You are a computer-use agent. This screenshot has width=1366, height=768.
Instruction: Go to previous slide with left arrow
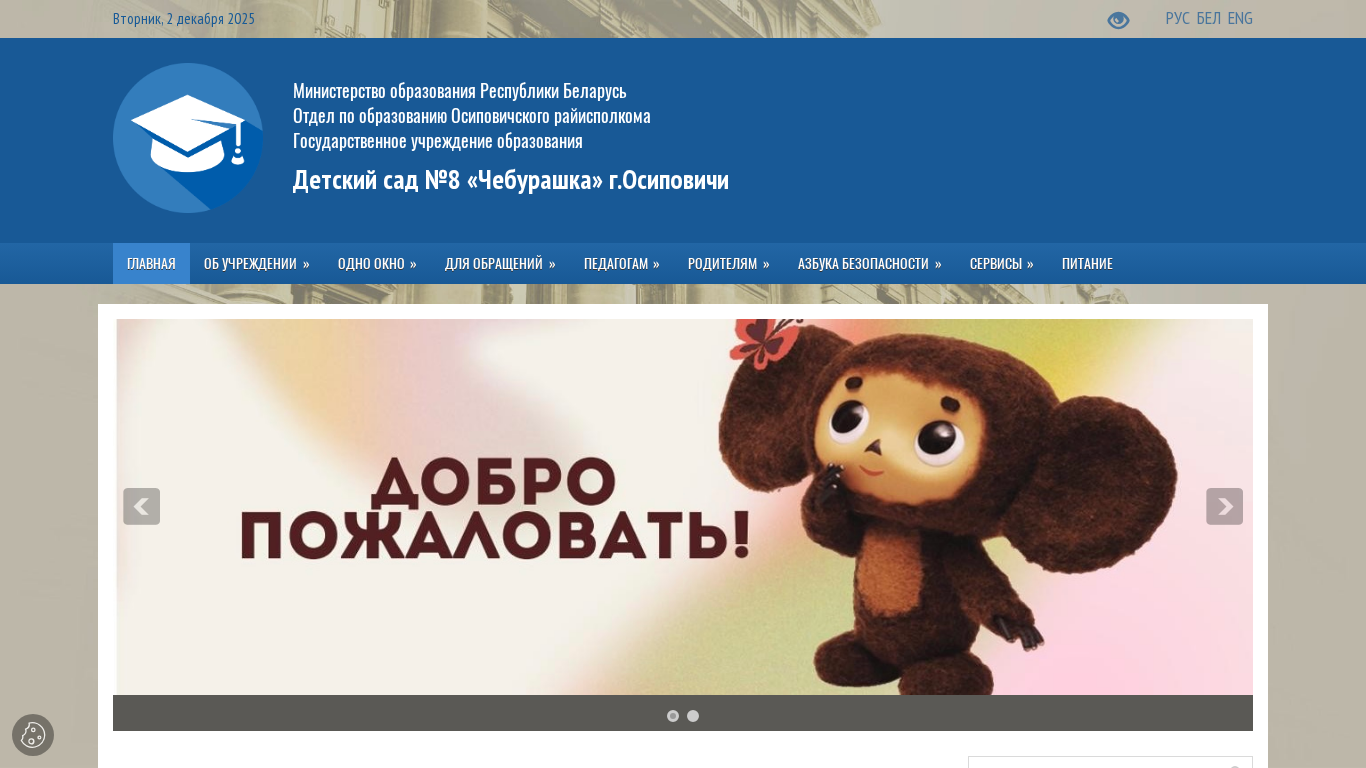[141, 506]
